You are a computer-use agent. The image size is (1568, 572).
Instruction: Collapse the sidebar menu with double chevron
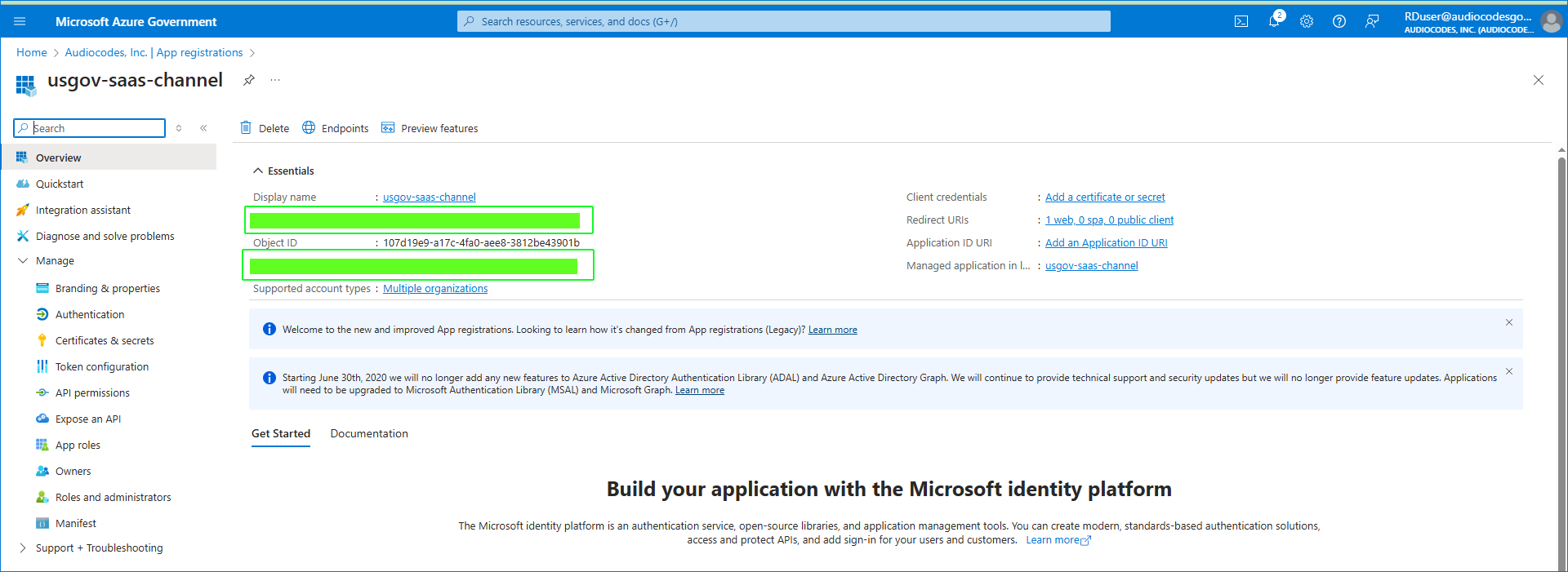pyautogui.click(x=203, y=128)
